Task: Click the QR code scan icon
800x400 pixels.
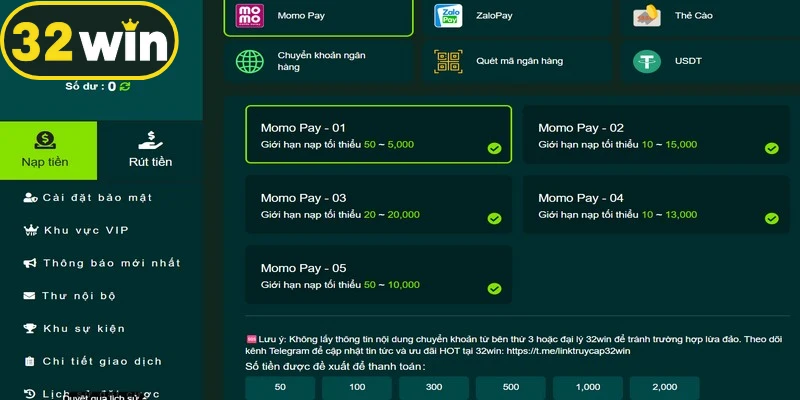Action: [x=448, y=61]
